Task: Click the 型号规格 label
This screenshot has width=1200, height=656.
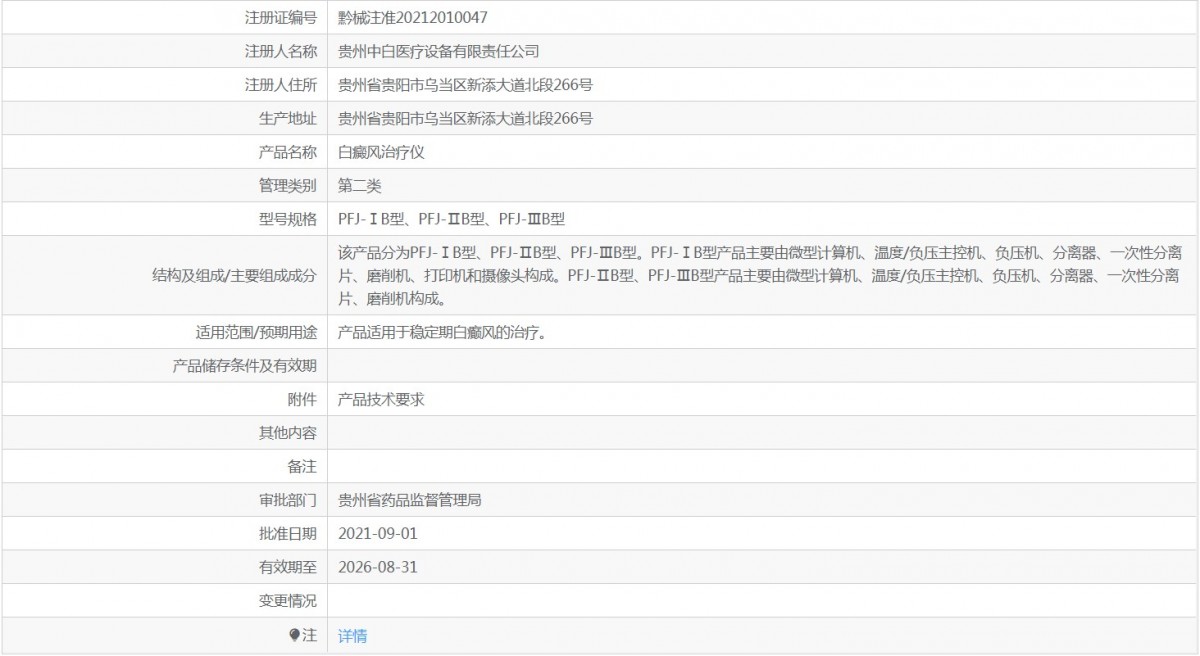Action: (x=288, y=219)
